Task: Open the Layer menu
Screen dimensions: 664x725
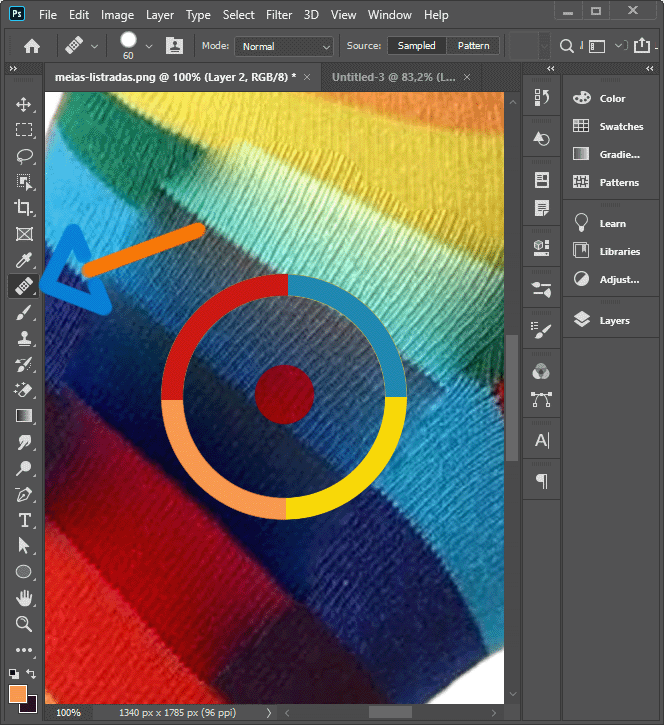Action: coord(160,15)
